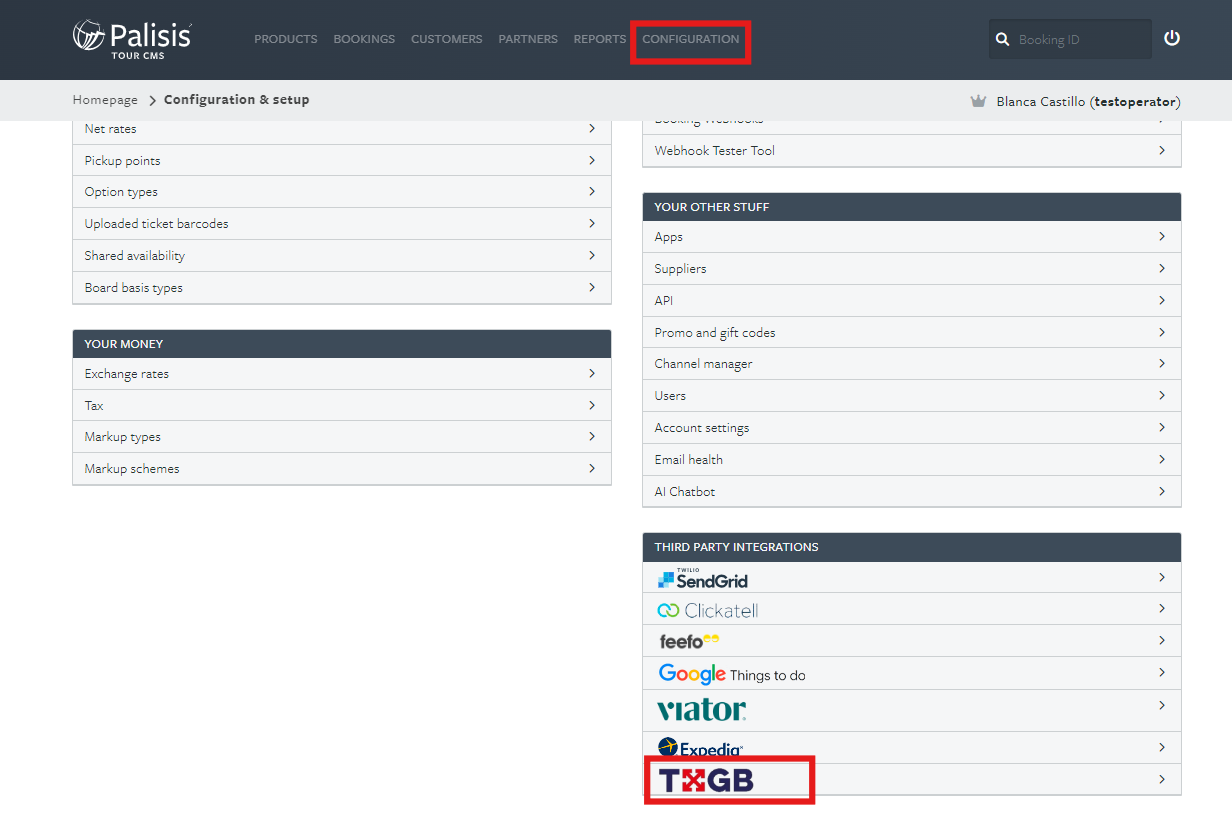Open Exchange rates settings
The image size is (1232, 821).
(x=342, y=374)
